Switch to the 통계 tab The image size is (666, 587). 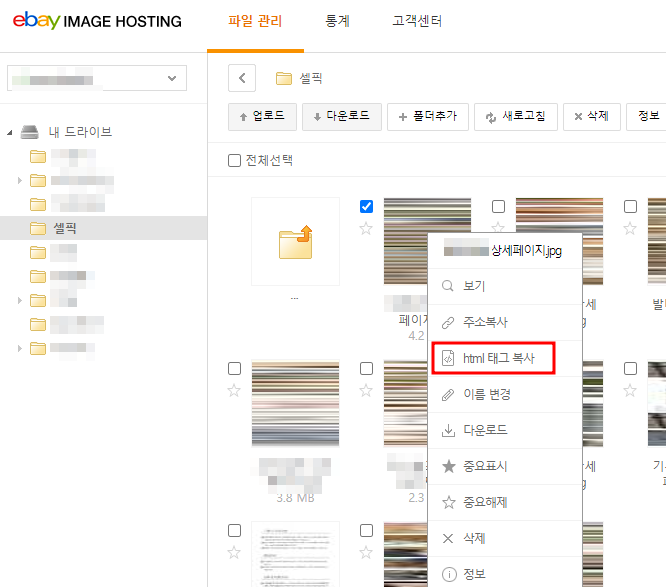(337, 21)
